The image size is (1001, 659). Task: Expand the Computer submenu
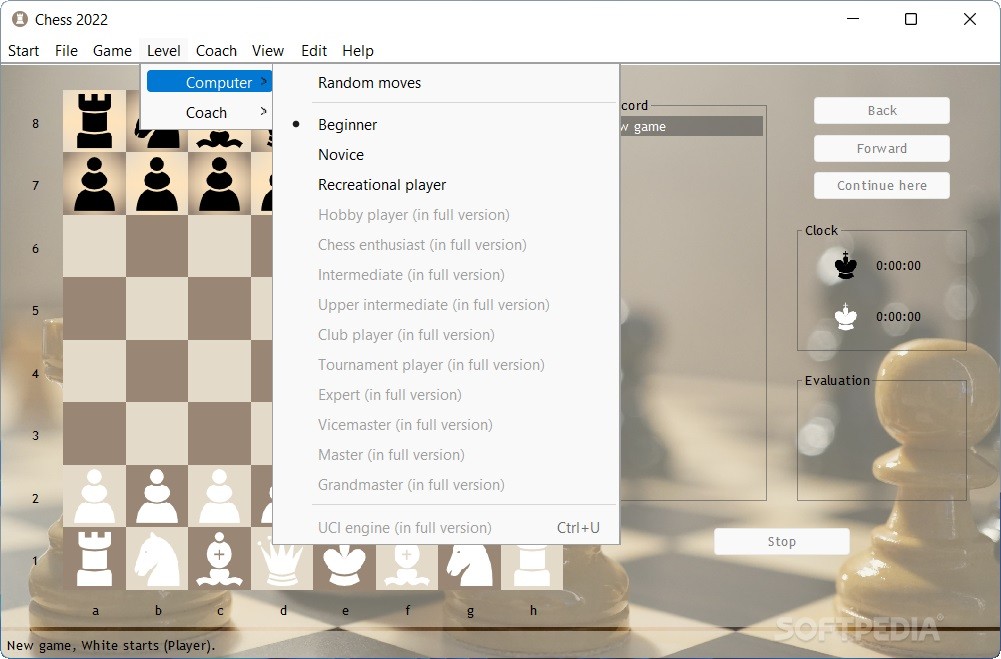tap(209, 82)
